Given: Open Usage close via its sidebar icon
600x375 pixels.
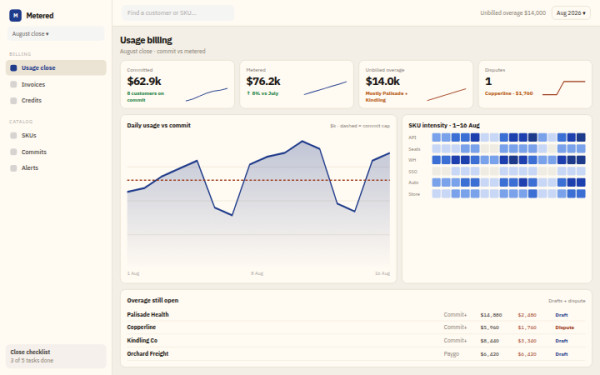Looking at the screenshot, I should coord(13,68).
